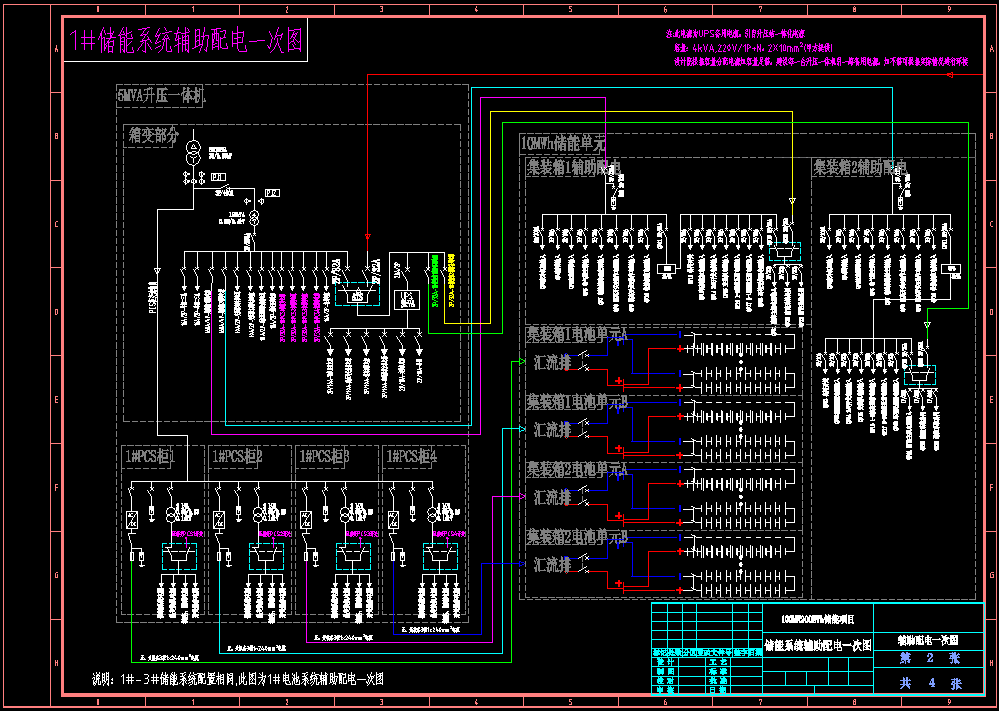Select the total sheets 共 4 张
This screenshot has height=711, width=999.
(930, 684)
